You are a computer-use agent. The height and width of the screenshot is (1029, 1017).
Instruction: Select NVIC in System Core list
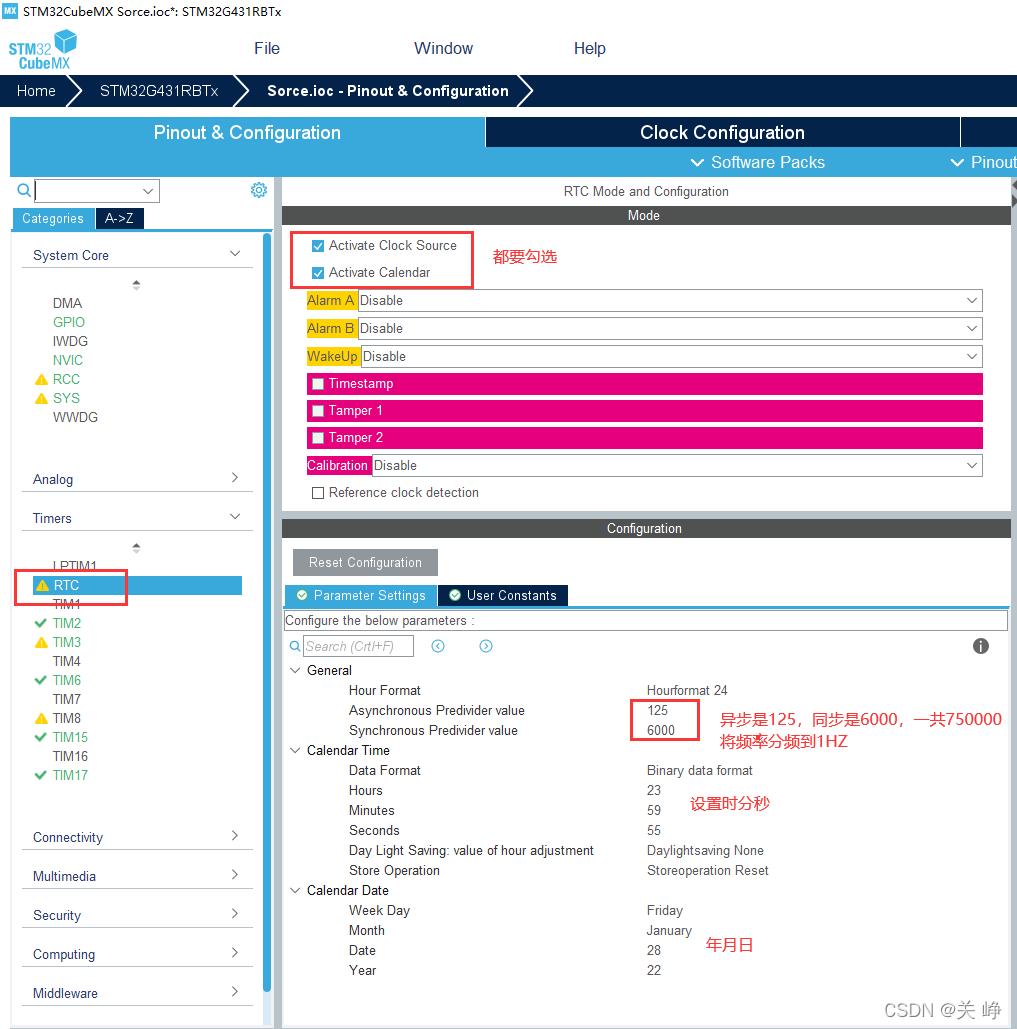[68, 360]
